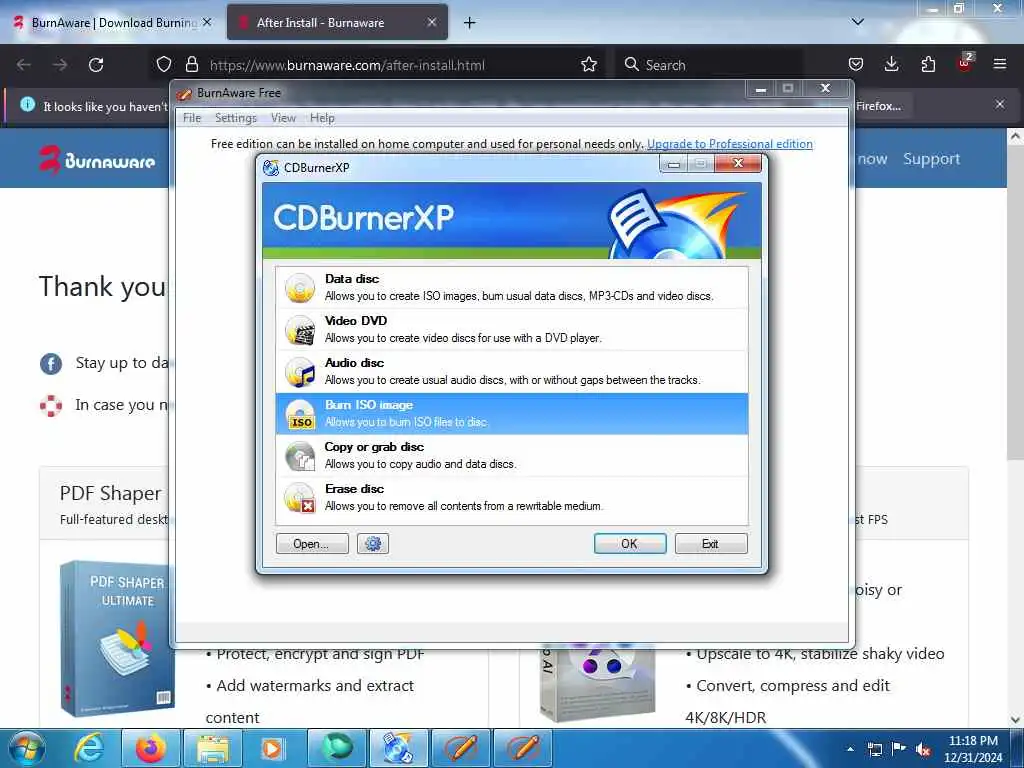Screen dimensions: 1024x768
Task: Close the BurnAware Download Burning tab
Action: 207,22
